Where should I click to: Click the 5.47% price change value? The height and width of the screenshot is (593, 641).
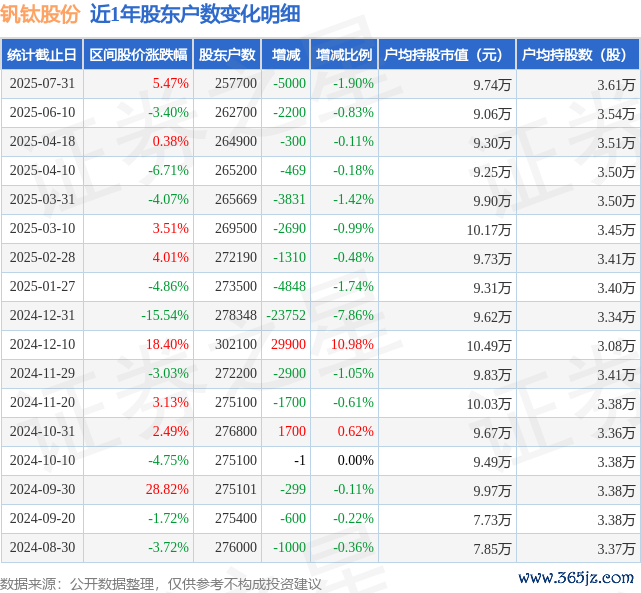tap(170, 83)
